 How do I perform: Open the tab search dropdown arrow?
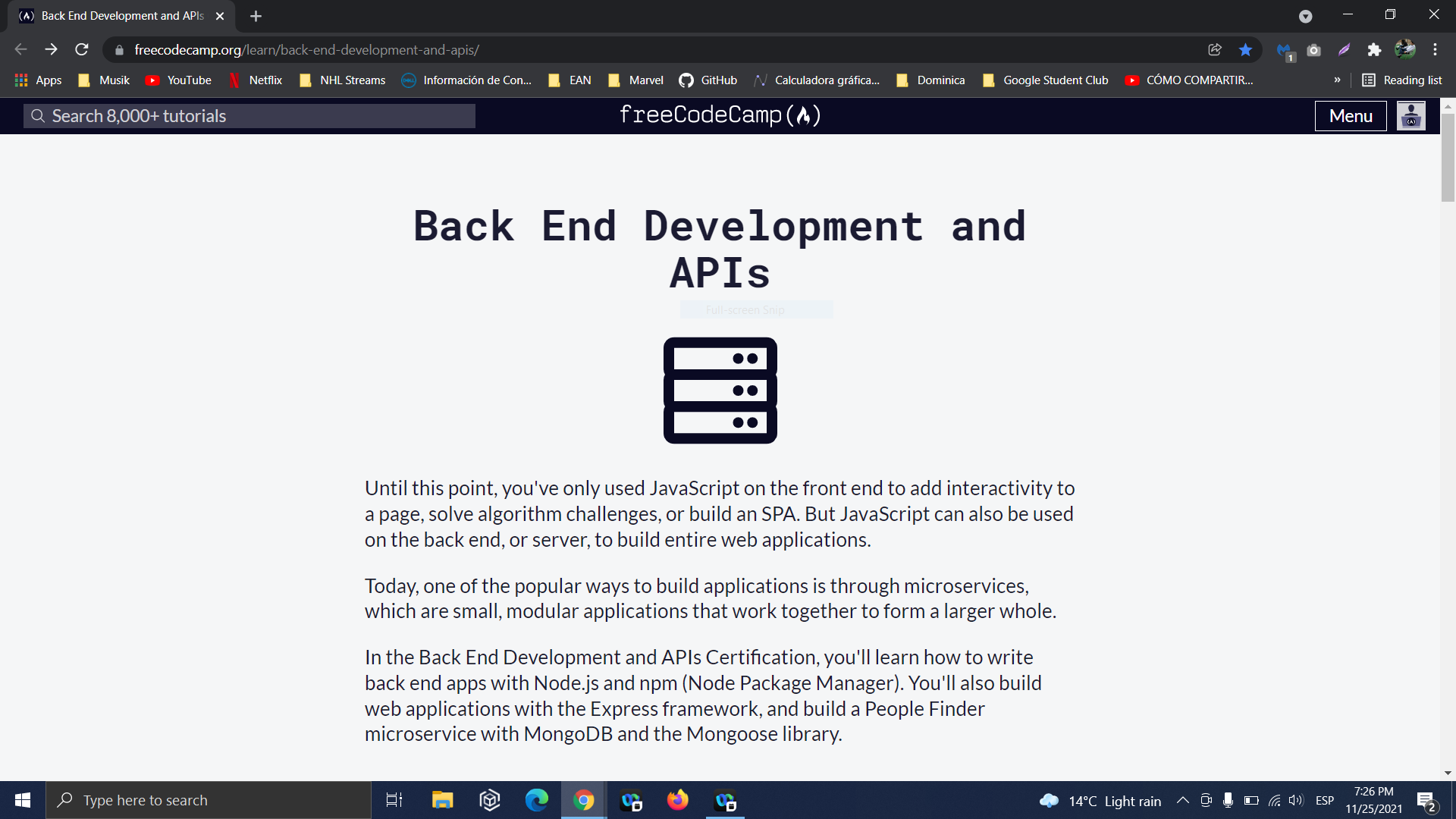1305,16
